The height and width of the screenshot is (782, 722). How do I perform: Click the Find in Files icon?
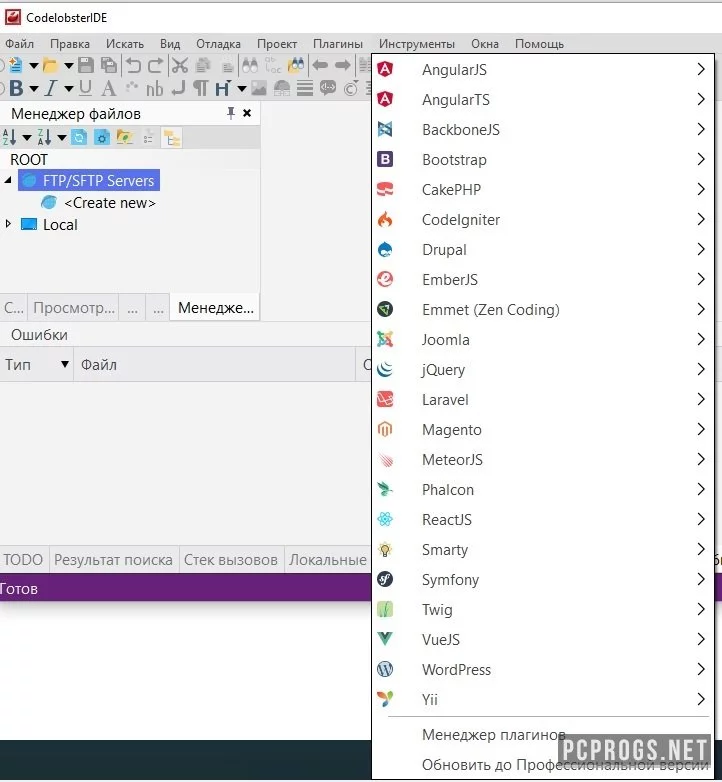(x=296, y=65)
